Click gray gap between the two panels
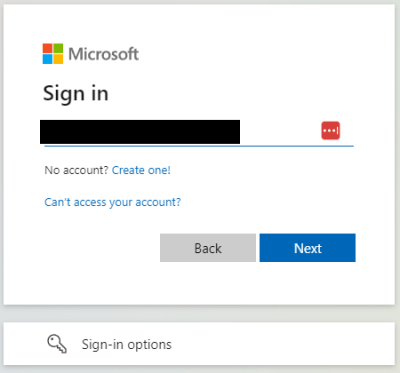Viewport: 400px width, 373px height. (199, 314)
